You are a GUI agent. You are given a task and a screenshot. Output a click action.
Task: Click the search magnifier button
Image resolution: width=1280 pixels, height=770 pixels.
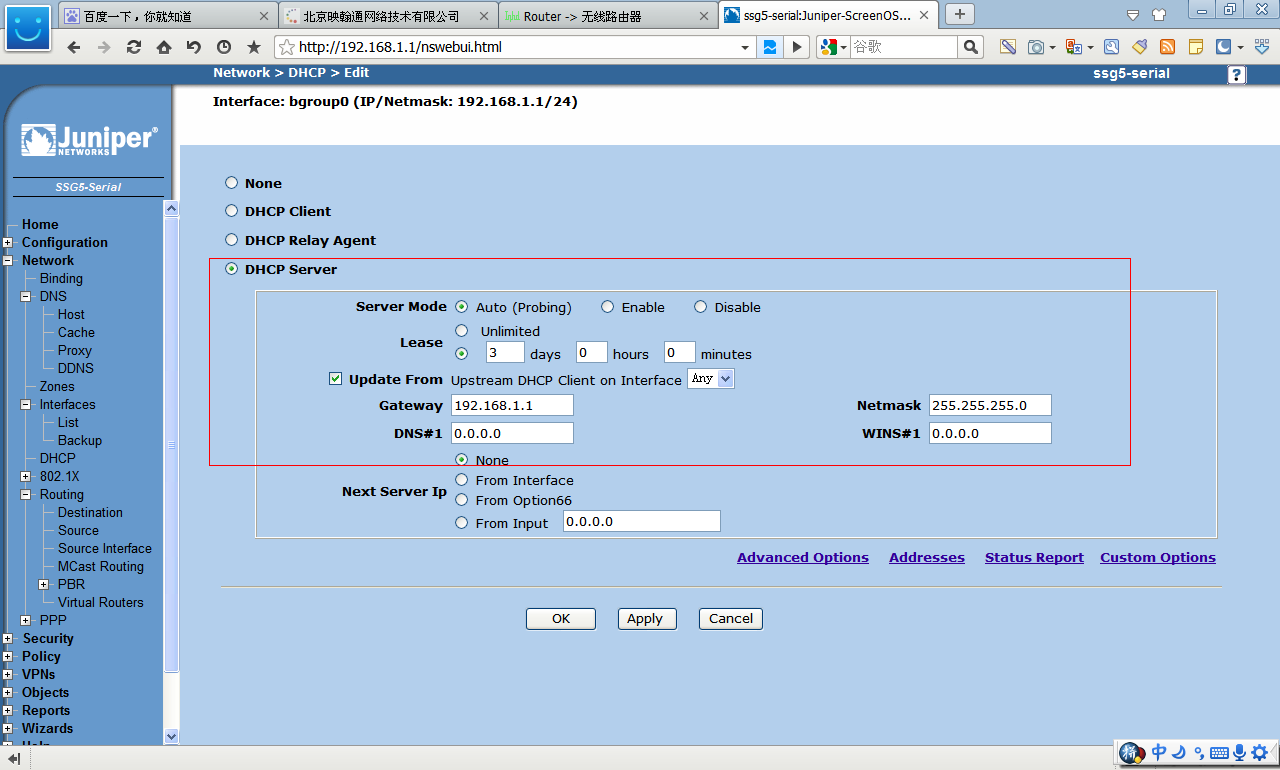(x=970, y=47)
